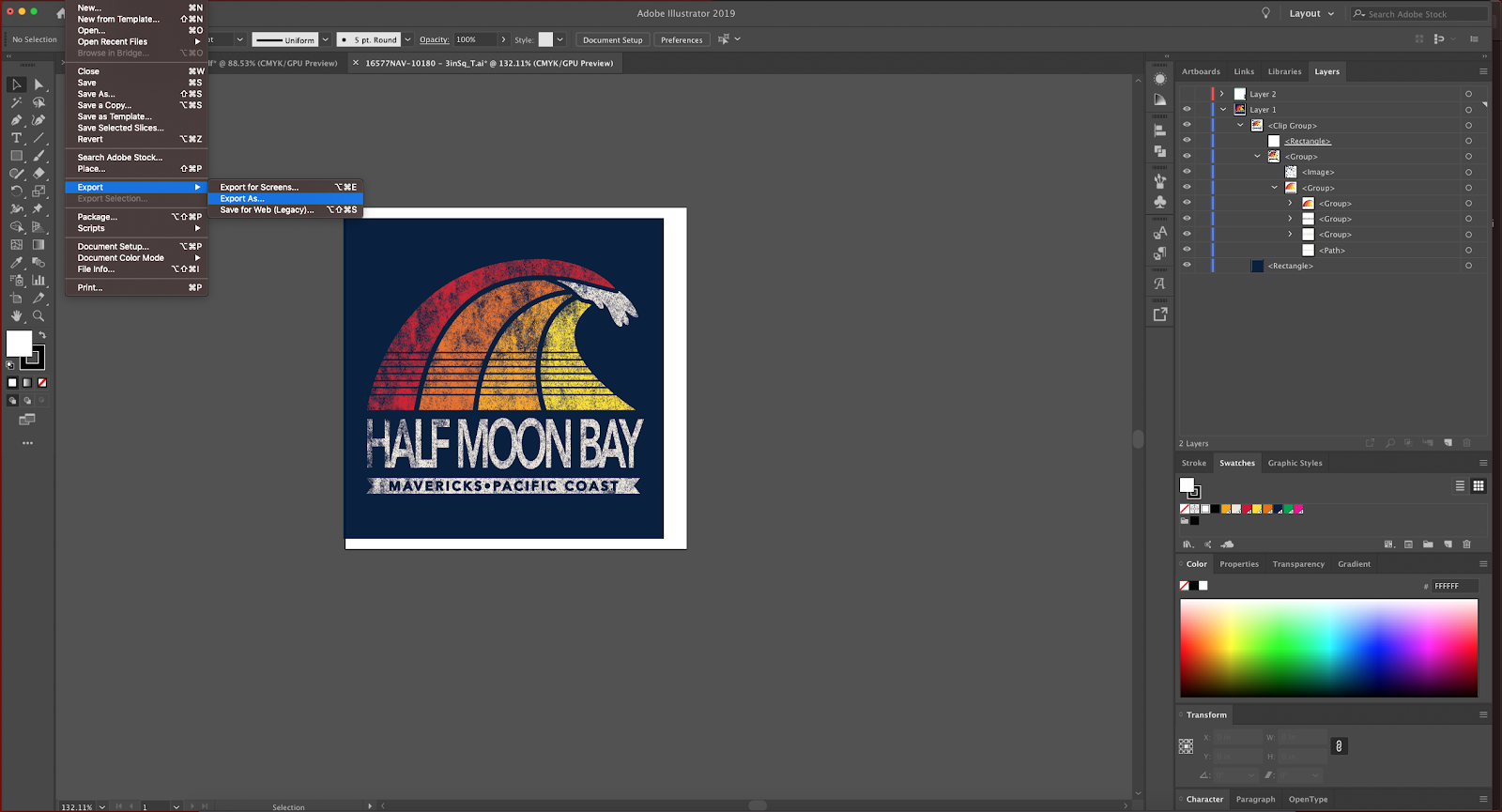Choose Export As... from submenu
This screenshot has height=812, width=1502.
tap(285, 199)
